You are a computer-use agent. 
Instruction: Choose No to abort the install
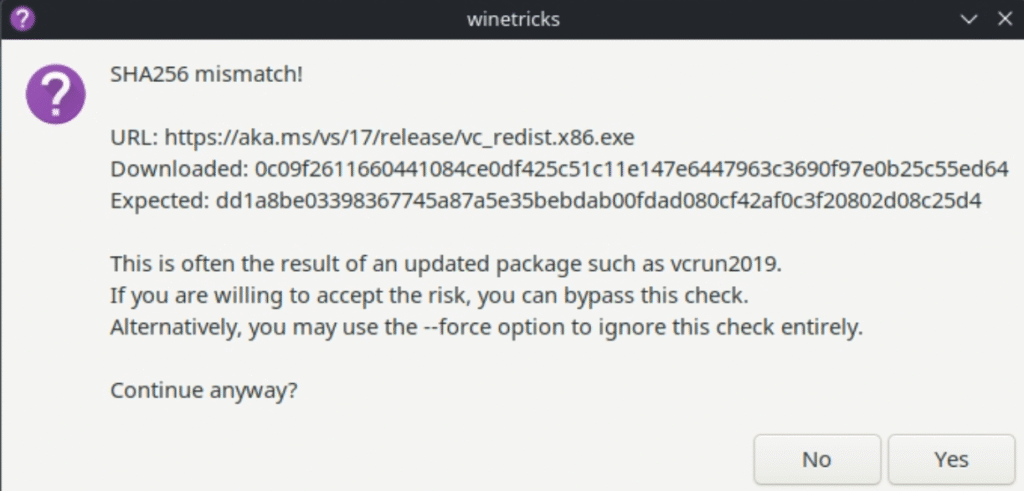tap(816, 460)
